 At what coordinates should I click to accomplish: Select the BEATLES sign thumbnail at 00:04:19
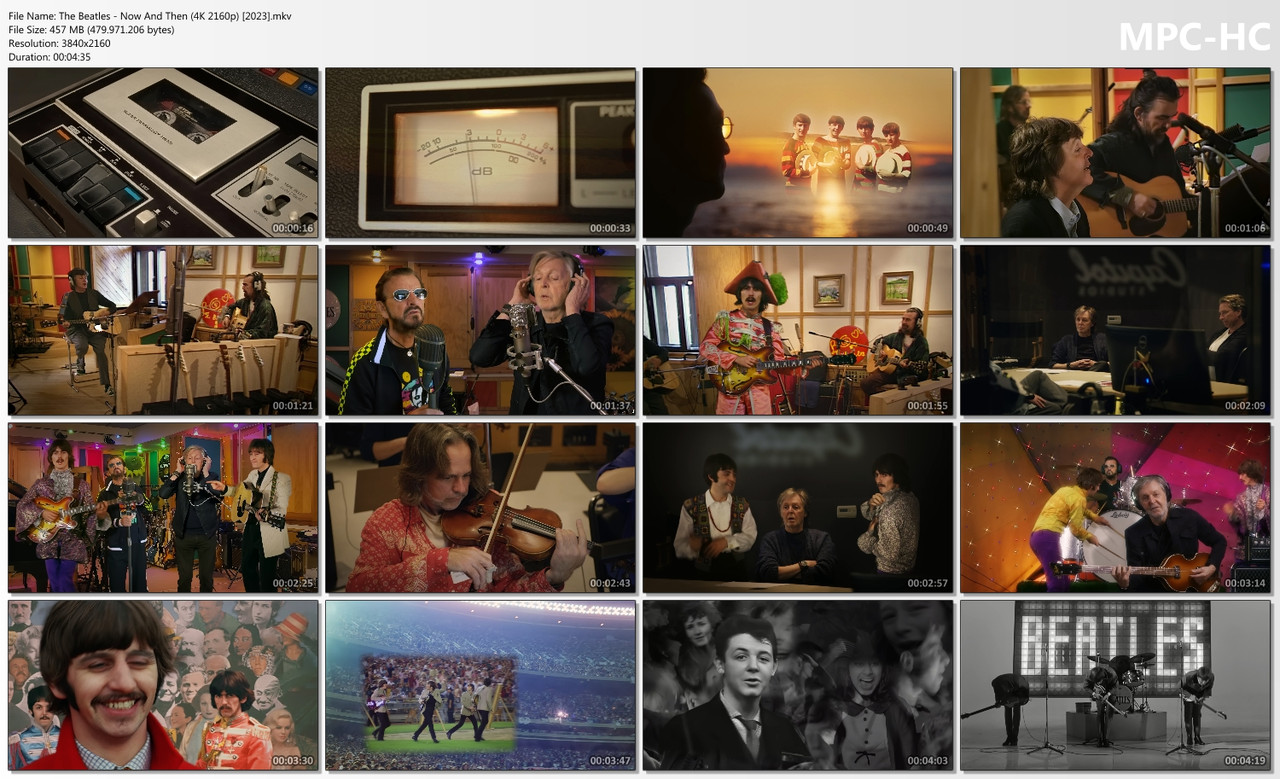point(1115,685)
